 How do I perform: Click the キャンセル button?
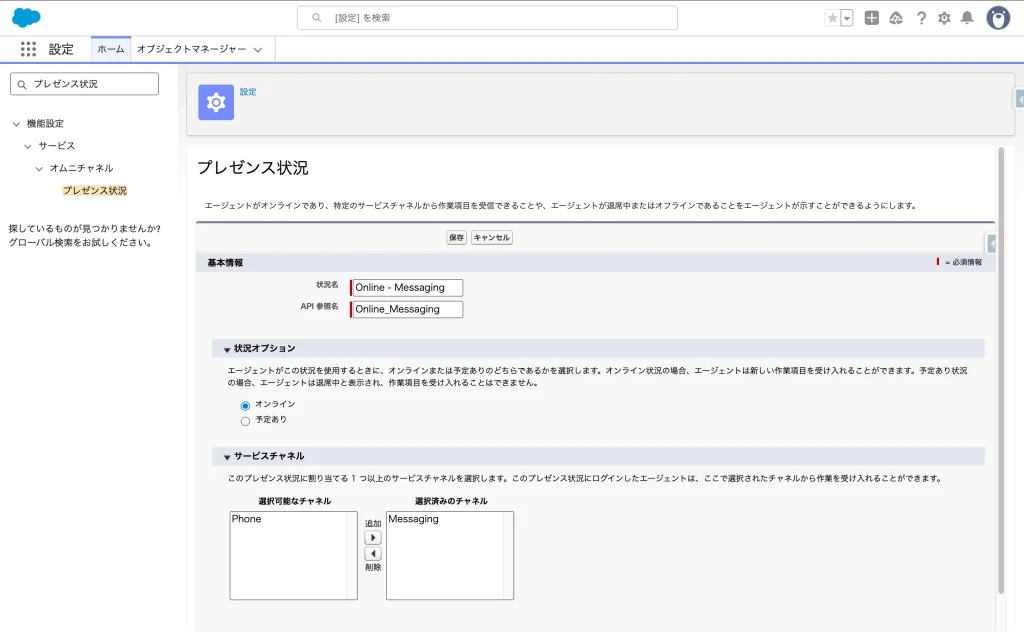click(492, 238)
